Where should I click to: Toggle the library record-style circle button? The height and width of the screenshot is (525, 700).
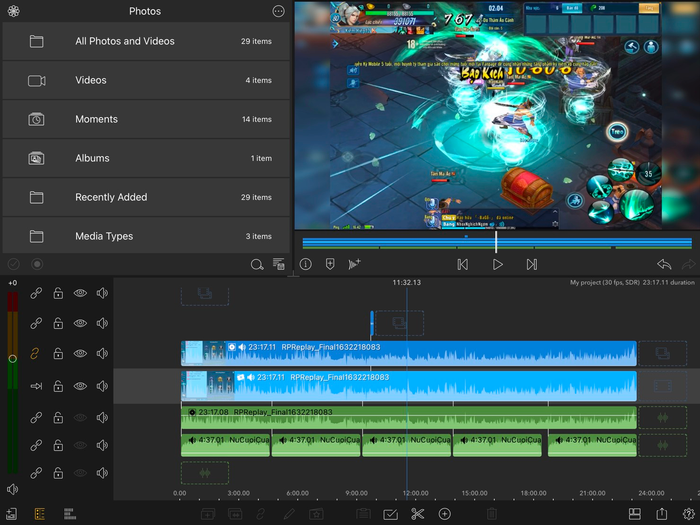coord(37,264)
